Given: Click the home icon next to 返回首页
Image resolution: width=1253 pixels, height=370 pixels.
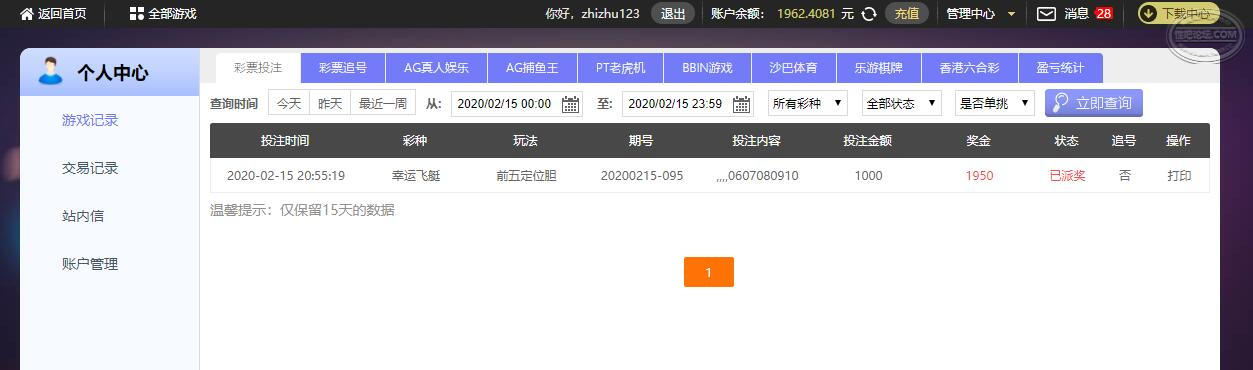Looking at the screenshot, I should coord(27,14).
